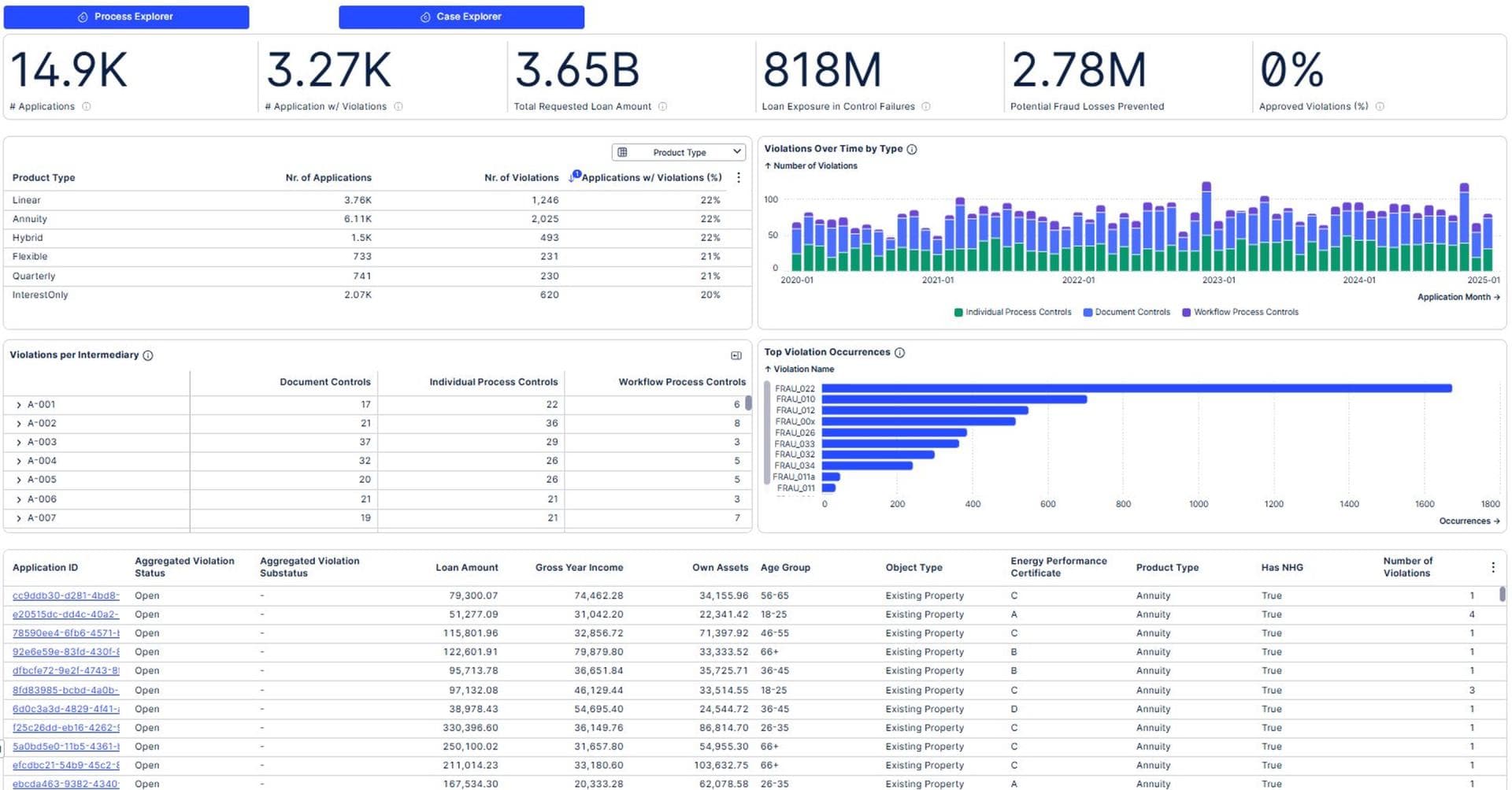Select the Annuity product type row

coord(377,219)
